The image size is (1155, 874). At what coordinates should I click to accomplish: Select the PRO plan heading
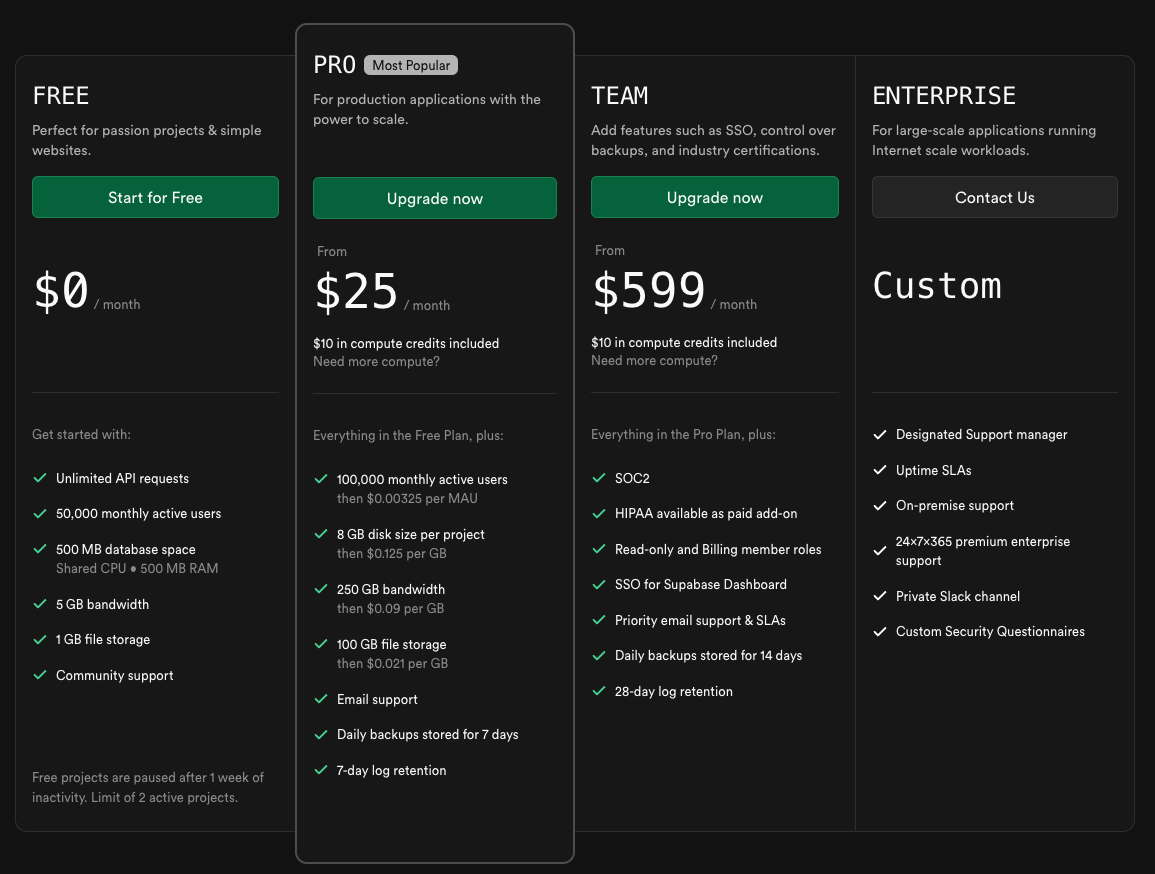[334, 65]
